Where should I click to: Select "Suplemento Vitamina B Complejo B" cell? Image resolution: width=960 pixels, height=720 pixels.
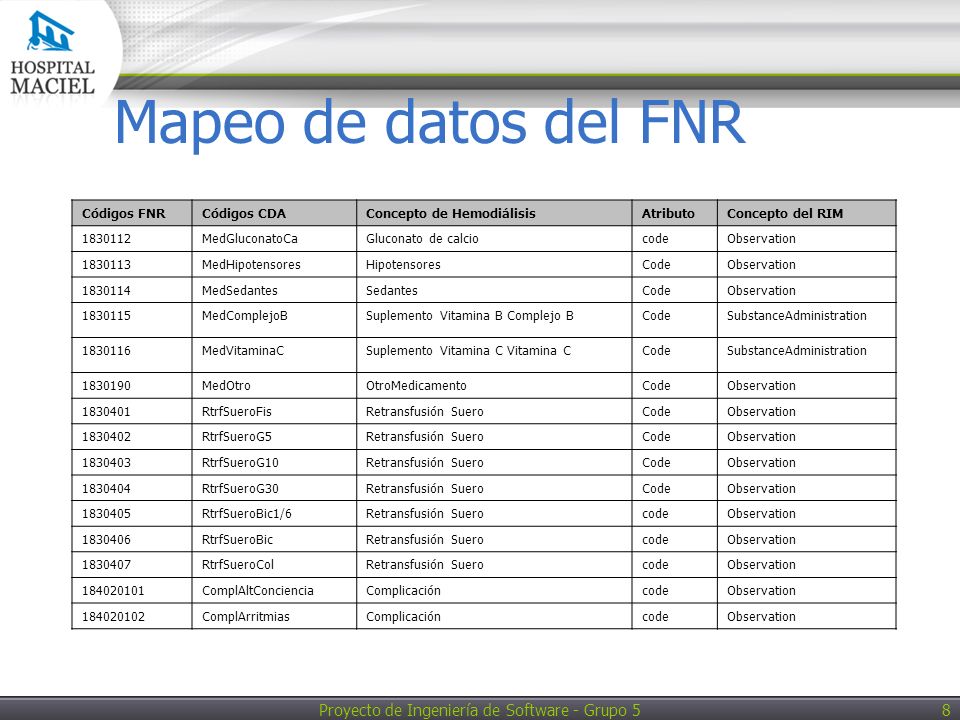[494, 320]
